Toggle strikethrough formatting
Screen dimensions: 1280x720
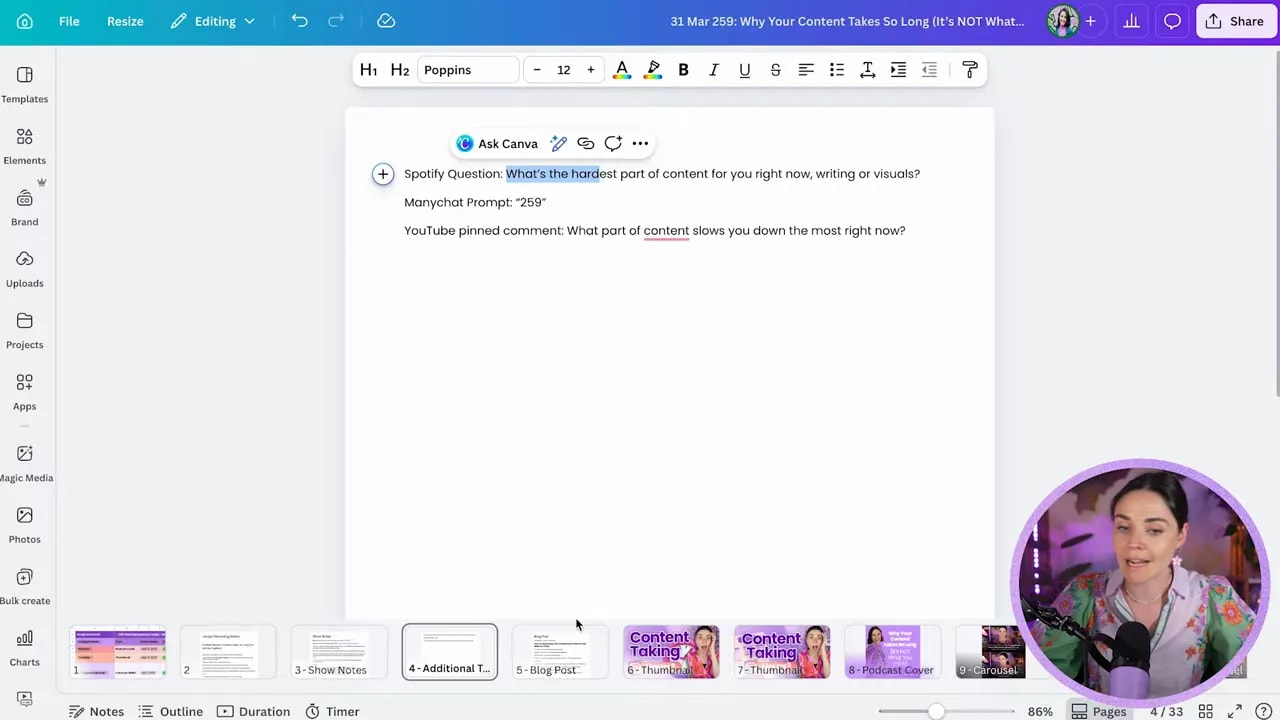tap(775, 70)
